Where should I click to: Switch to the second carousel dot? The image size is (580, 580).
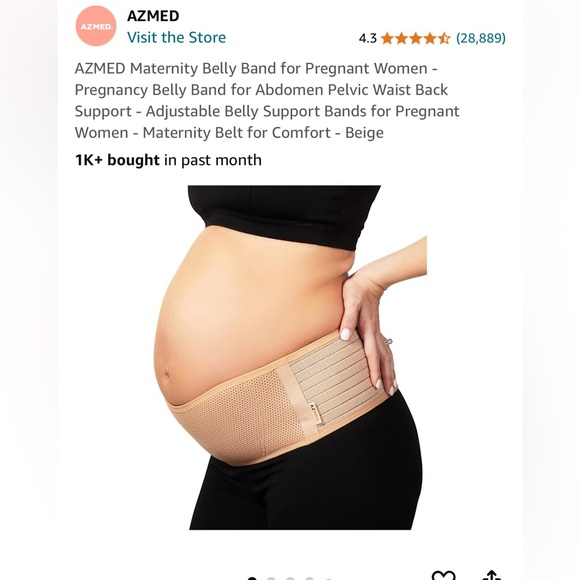[271, 578]
